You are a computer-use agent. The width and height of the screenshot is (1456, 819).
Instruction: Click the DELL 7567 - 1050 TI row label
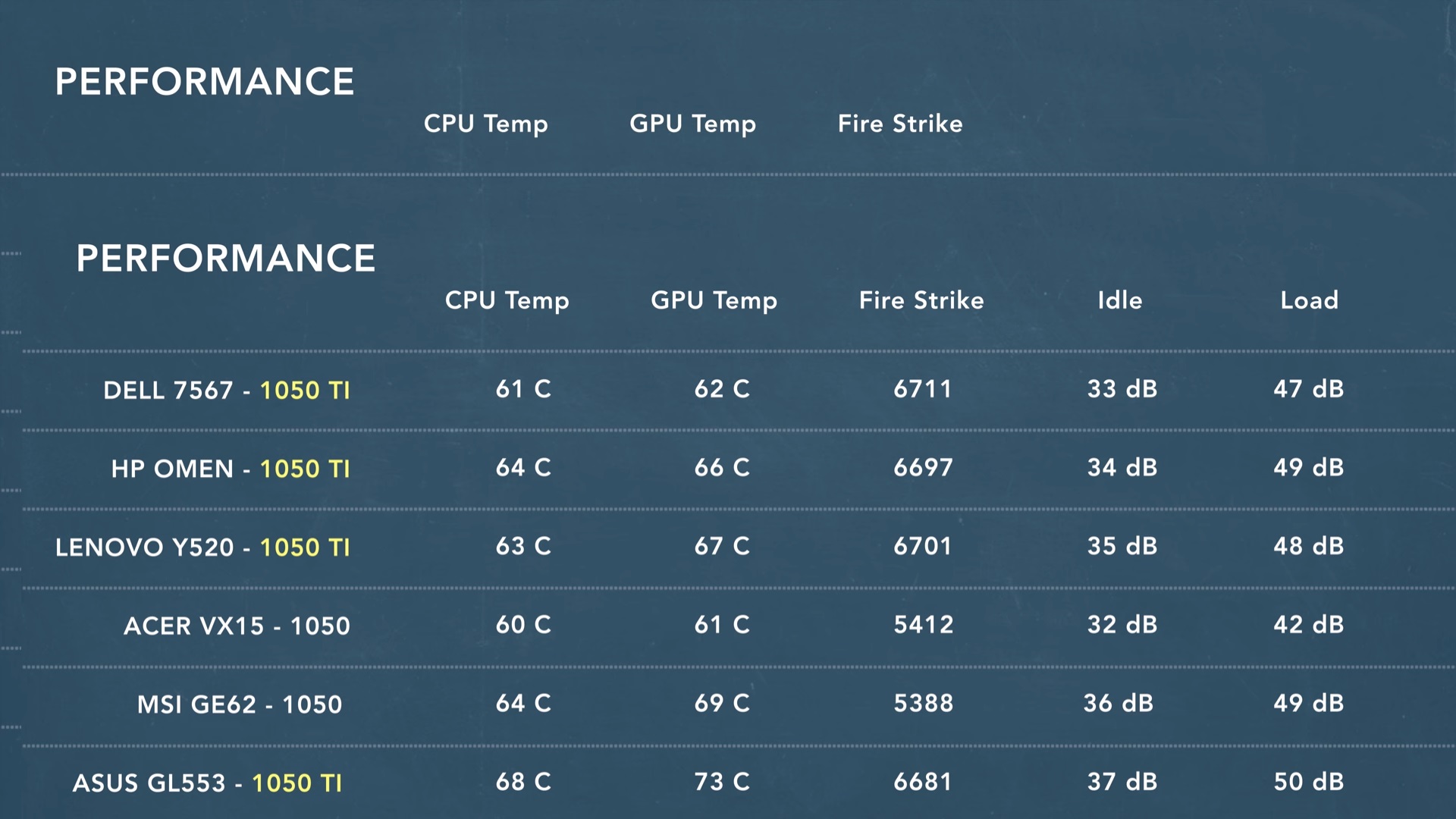(227, 390)
